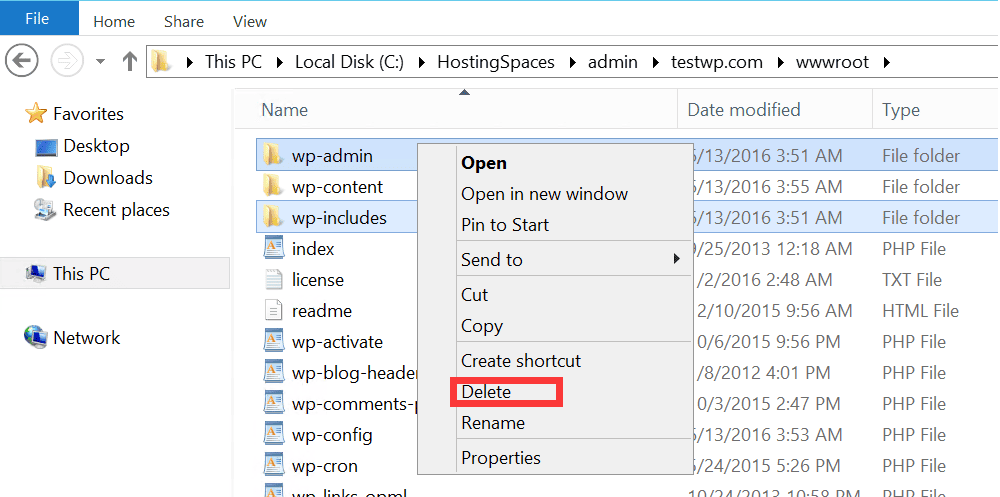Image resolution: width=1000 pixels, height=497 pixels.
Task: Switch to the Home ribbon tab
Action: click(x=114, y=22)
